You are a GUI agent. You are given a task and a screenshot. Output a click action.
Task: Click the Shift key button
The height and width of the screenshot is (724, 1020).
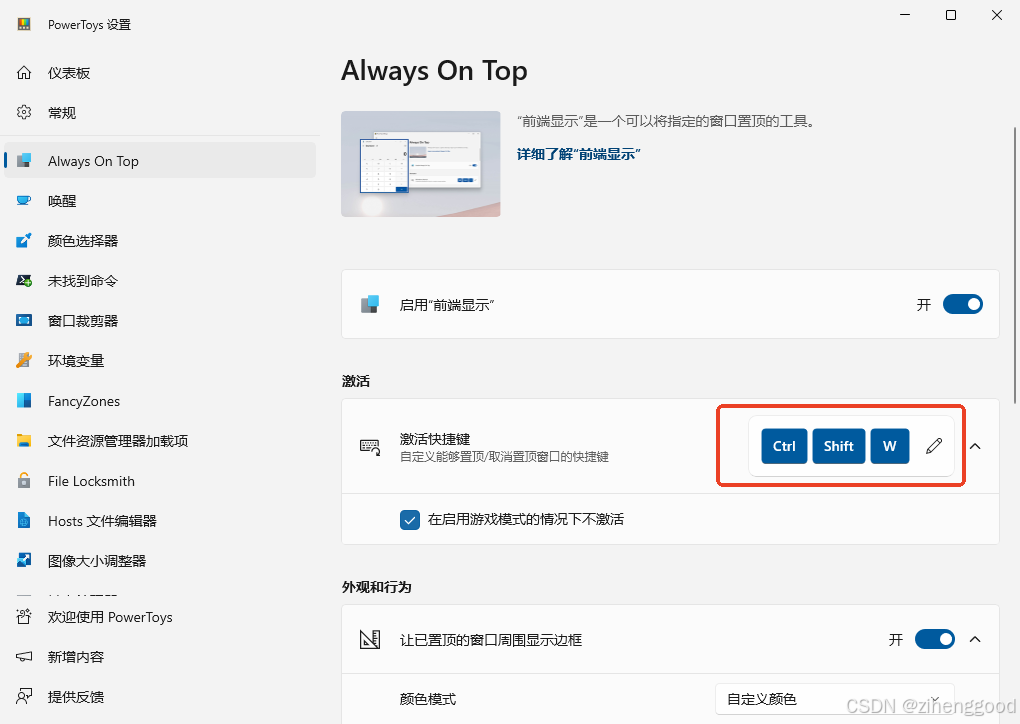point(839,446)
